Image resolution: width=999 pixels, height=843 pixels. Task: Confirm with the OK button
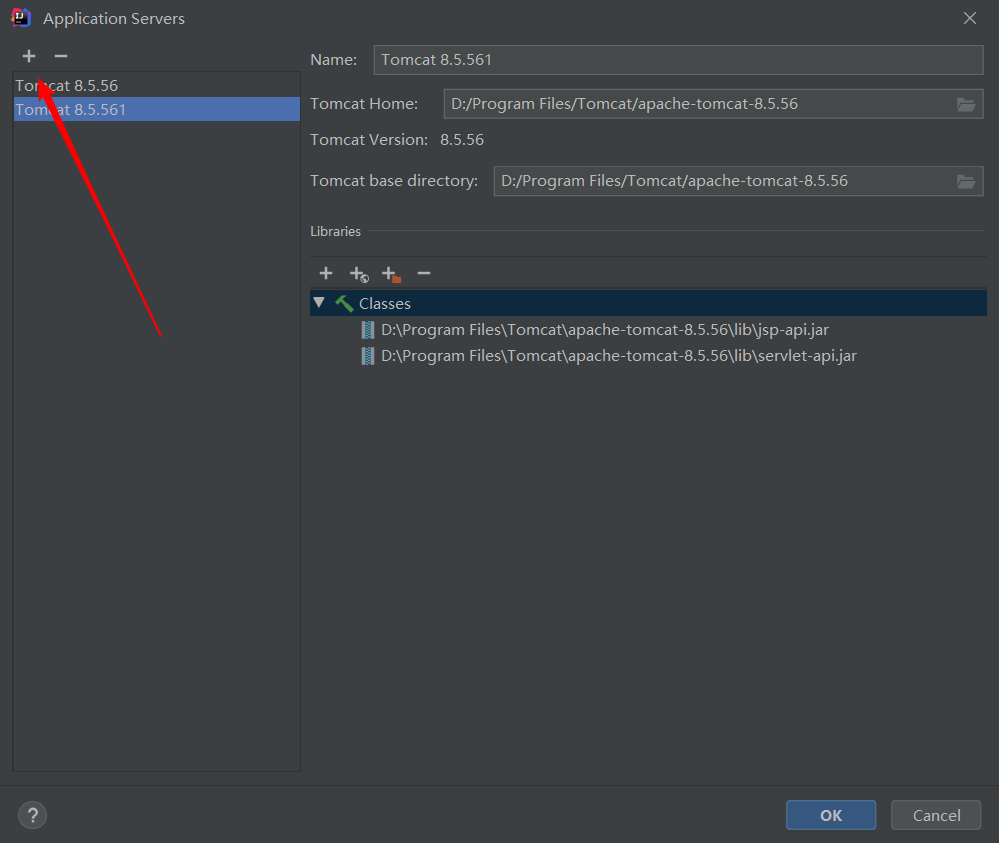(x=831, y=815)
